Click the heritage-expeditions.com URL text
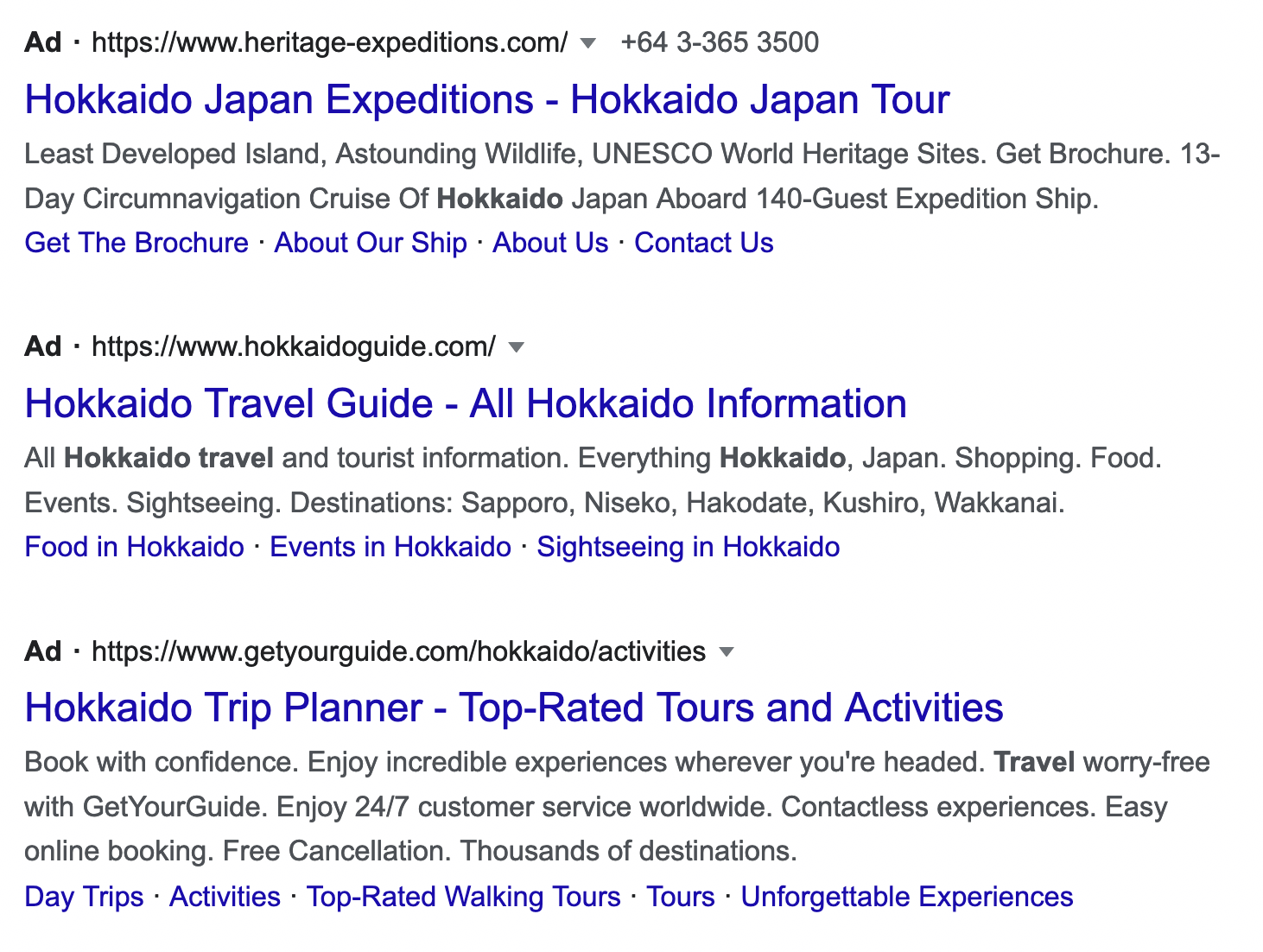Screen dimensions: 1263x952 point(330,42)
